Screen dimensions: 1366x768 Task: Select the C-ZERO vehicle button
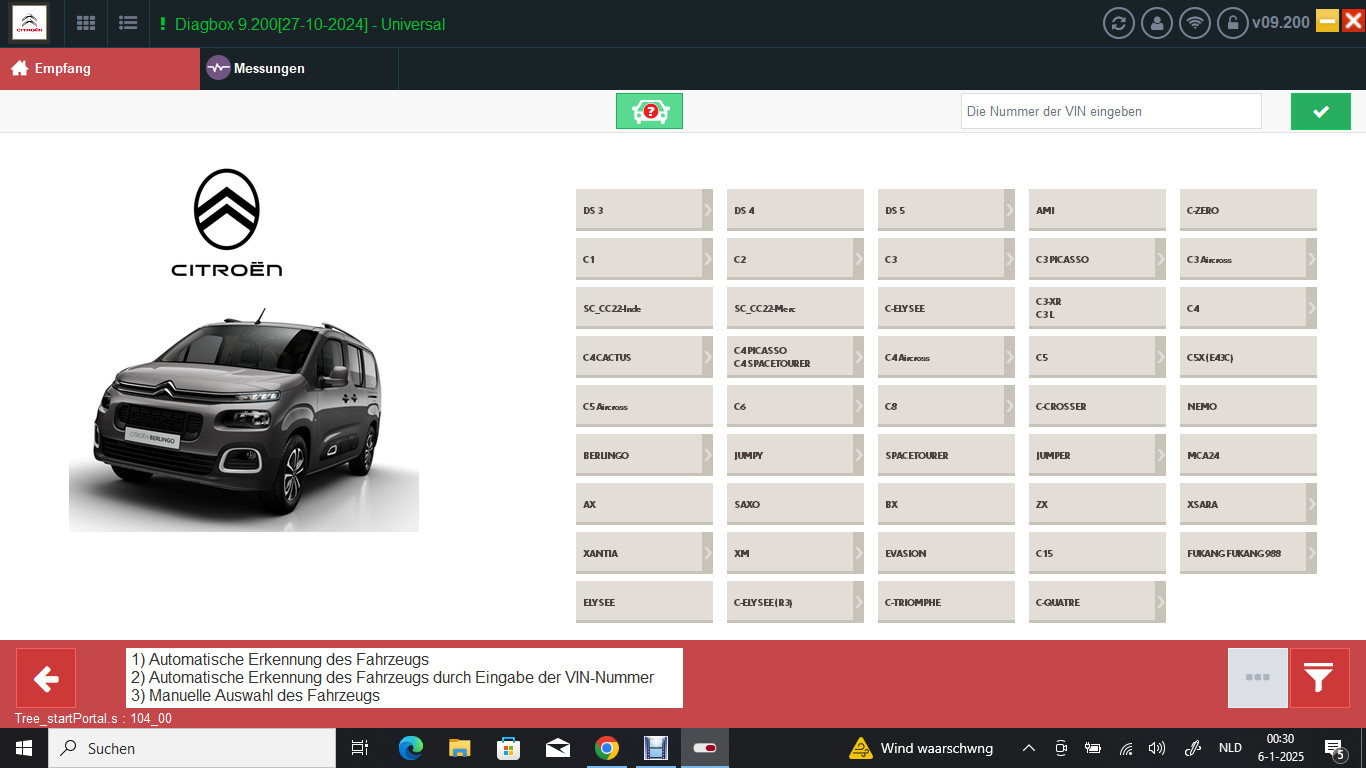point(1248,210)
